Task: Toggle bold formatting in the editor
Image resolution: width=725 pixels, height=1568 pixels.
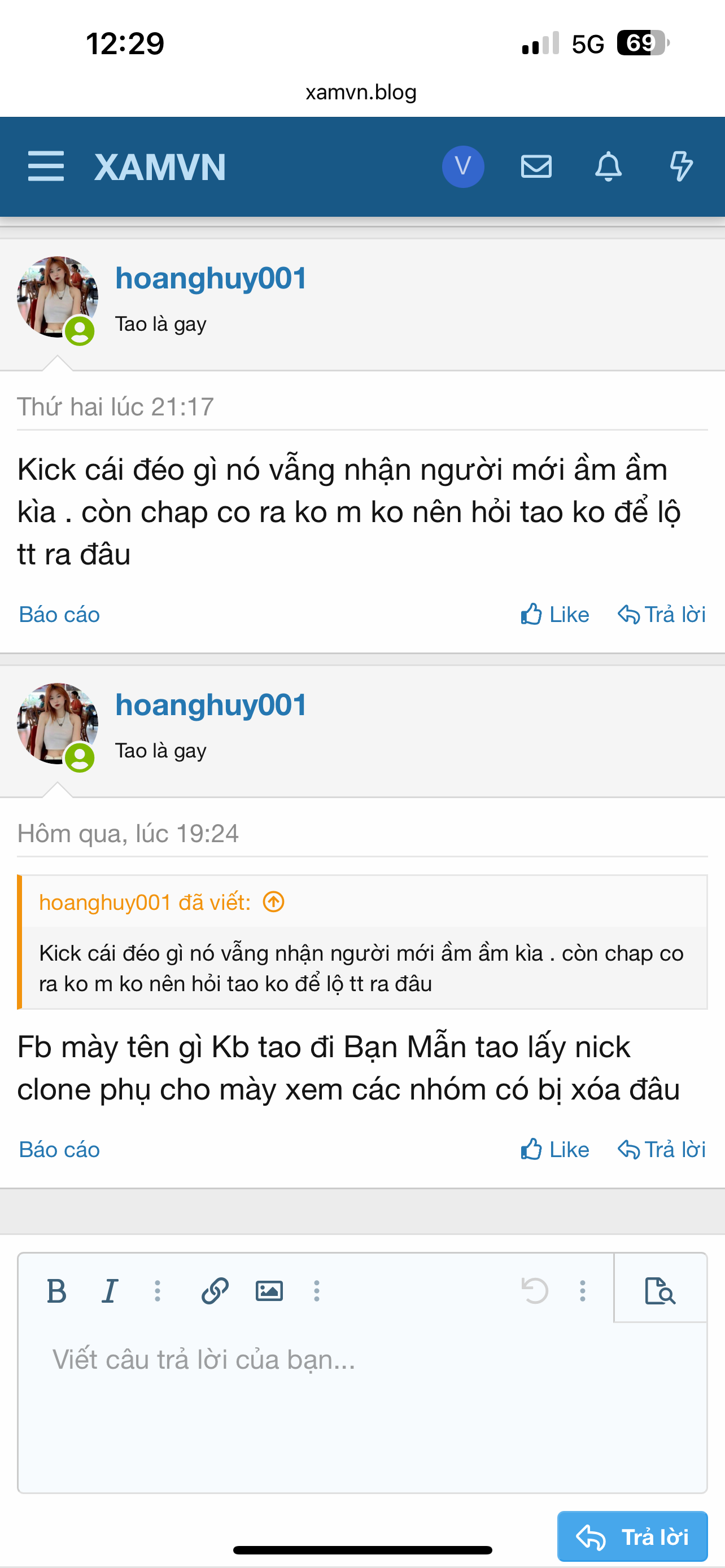Action: 56,1290
